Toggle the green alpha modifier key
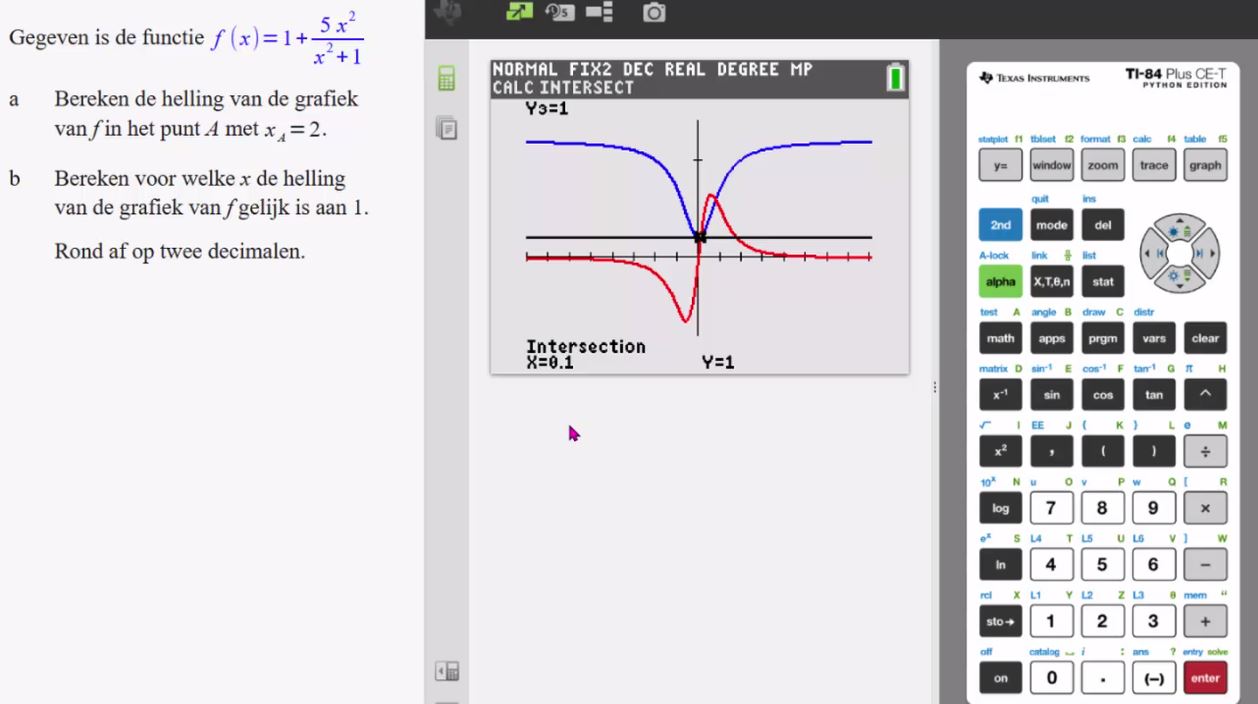Screen dimensions: 1258x704 [1000, 282]
